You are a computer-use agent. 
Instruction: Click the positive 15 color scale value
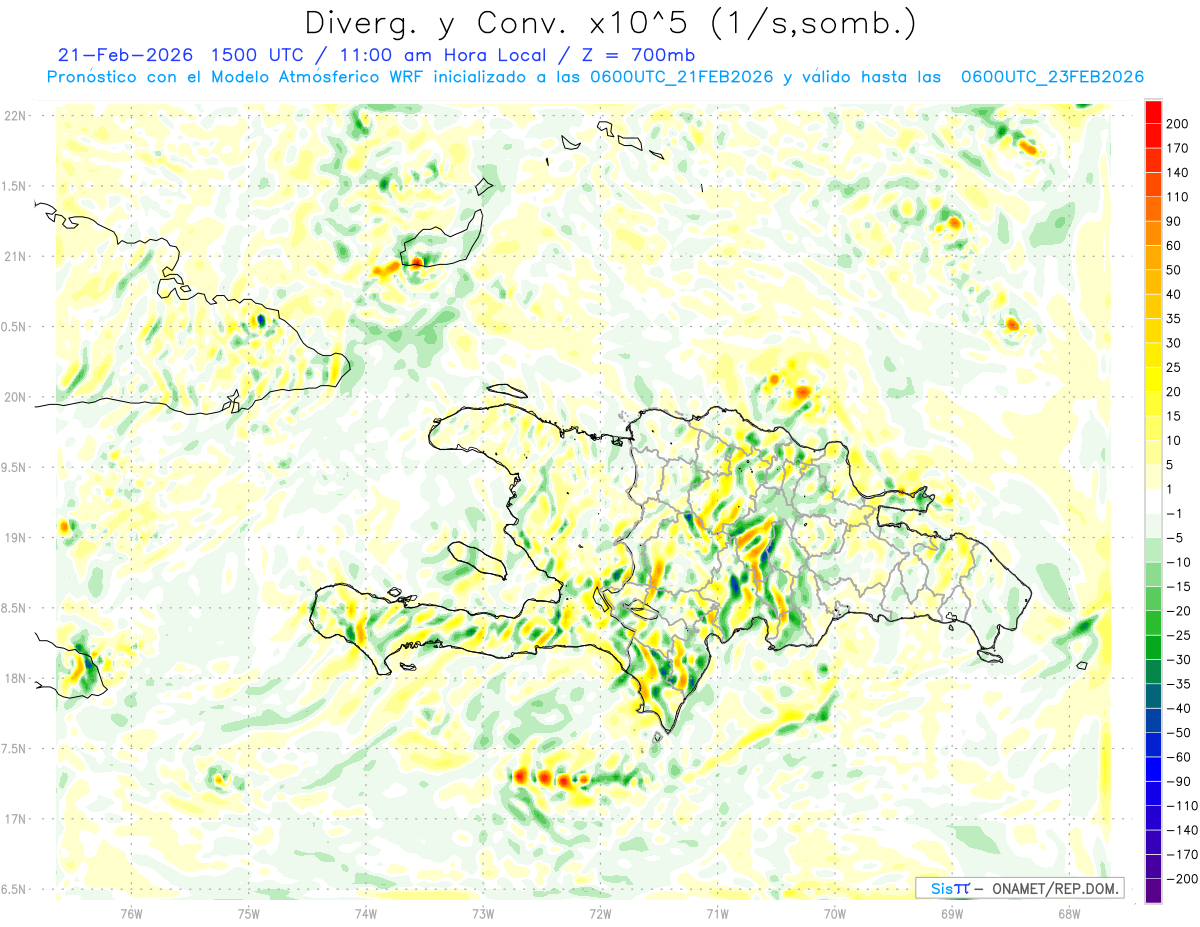pyautogui.click(x=1175, y=416)
